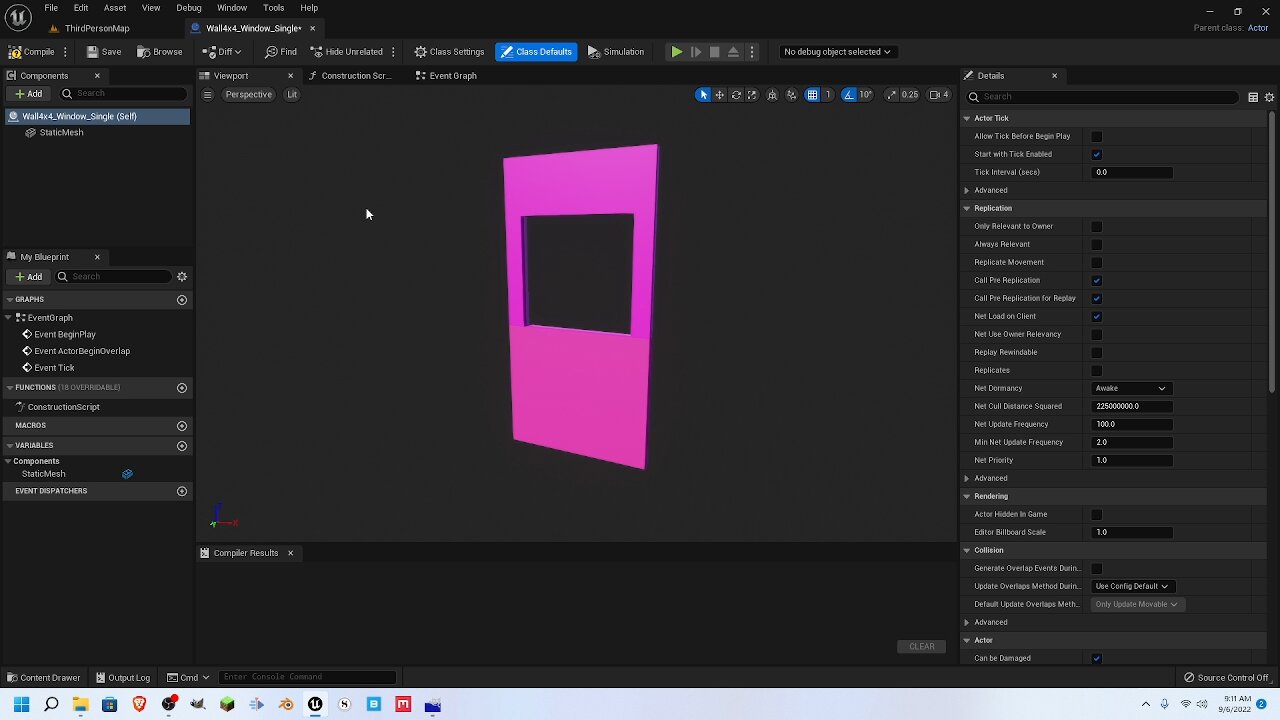The width and height of the screenshot is (1280, 720).
Task: Add a new function with plus icon
Action: pos(182,388)
